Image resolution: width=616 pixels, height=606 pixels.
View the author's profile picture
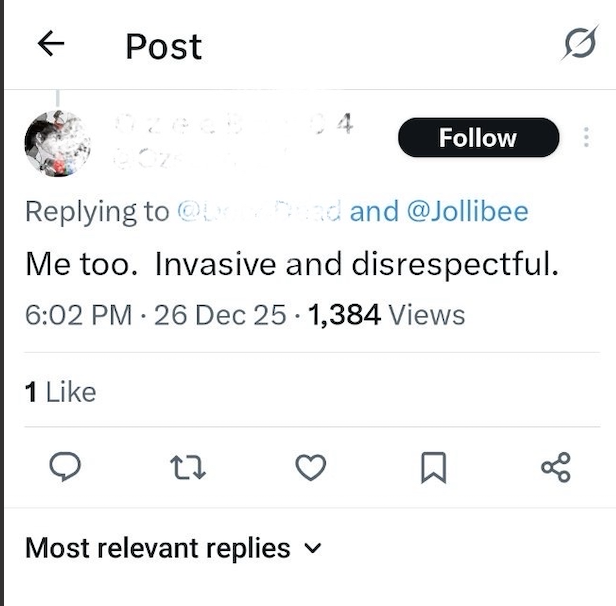(x=57, y=141)
